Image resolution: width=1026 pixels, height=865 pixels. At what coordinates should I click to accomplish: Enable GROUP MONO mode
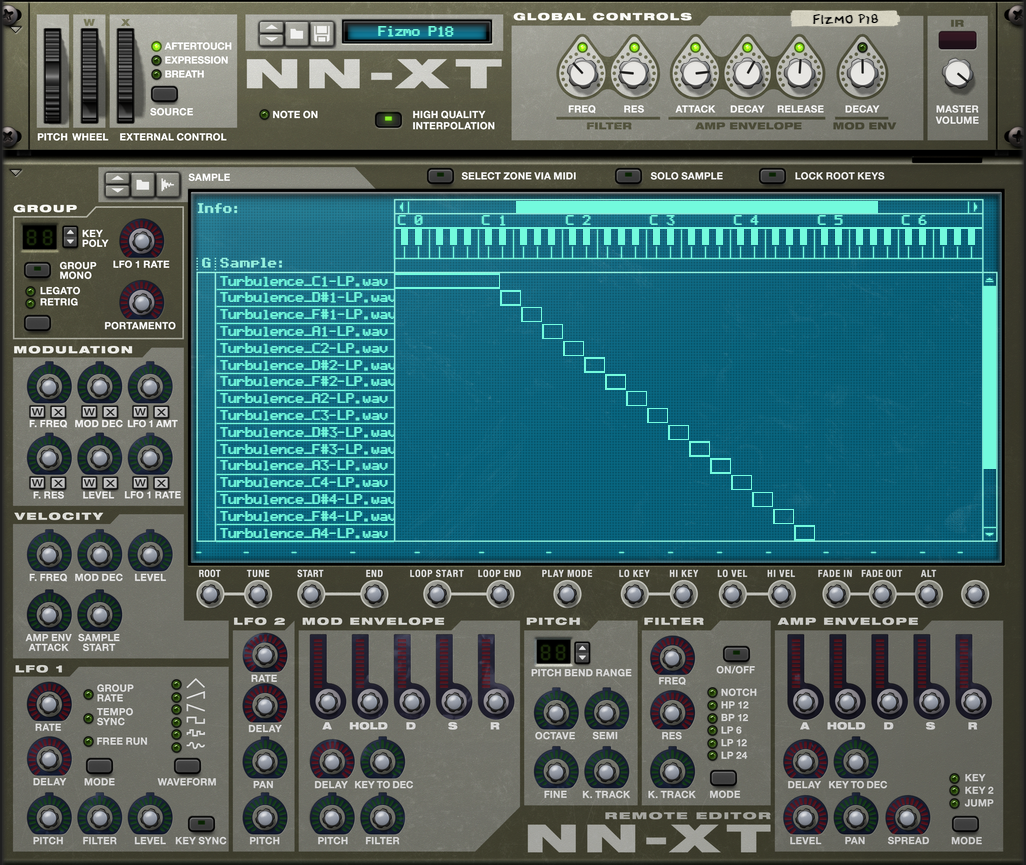(x=37, y=270)
